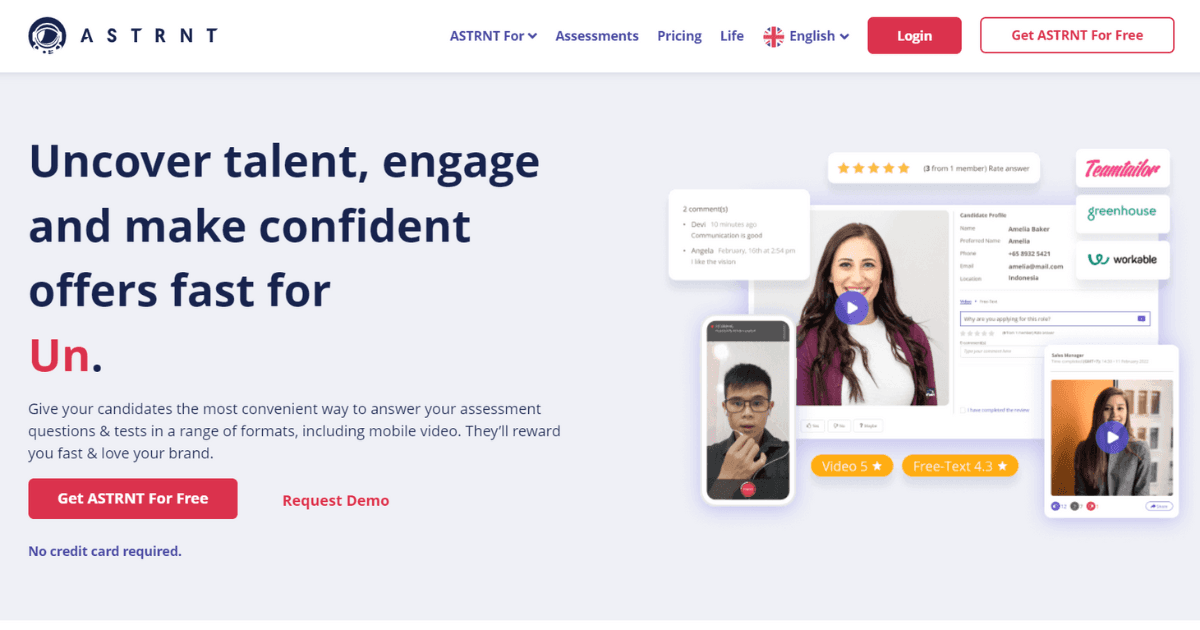The image size is (1200, 630).
Task: Click the greenhouse integration logo
Action: pyautogui.click(x=1122, y=212)
